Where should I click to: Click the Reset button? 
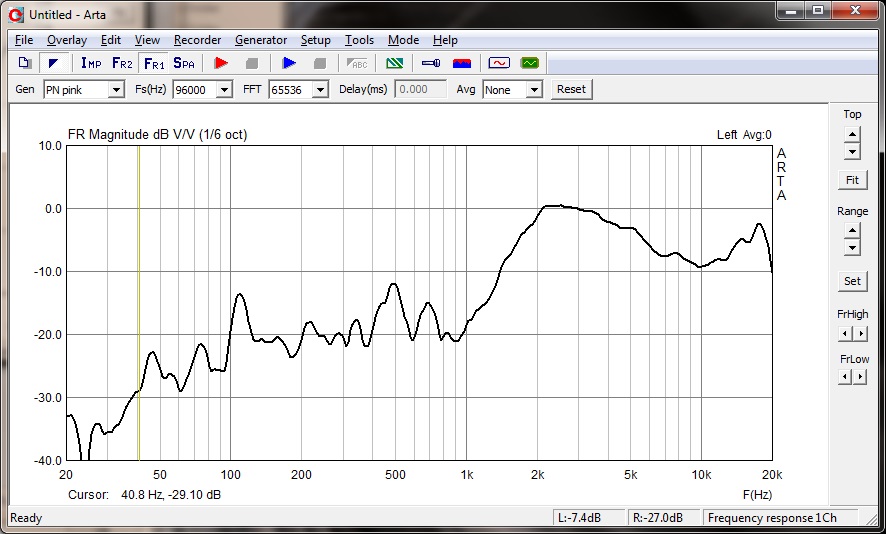pos(571,89)
